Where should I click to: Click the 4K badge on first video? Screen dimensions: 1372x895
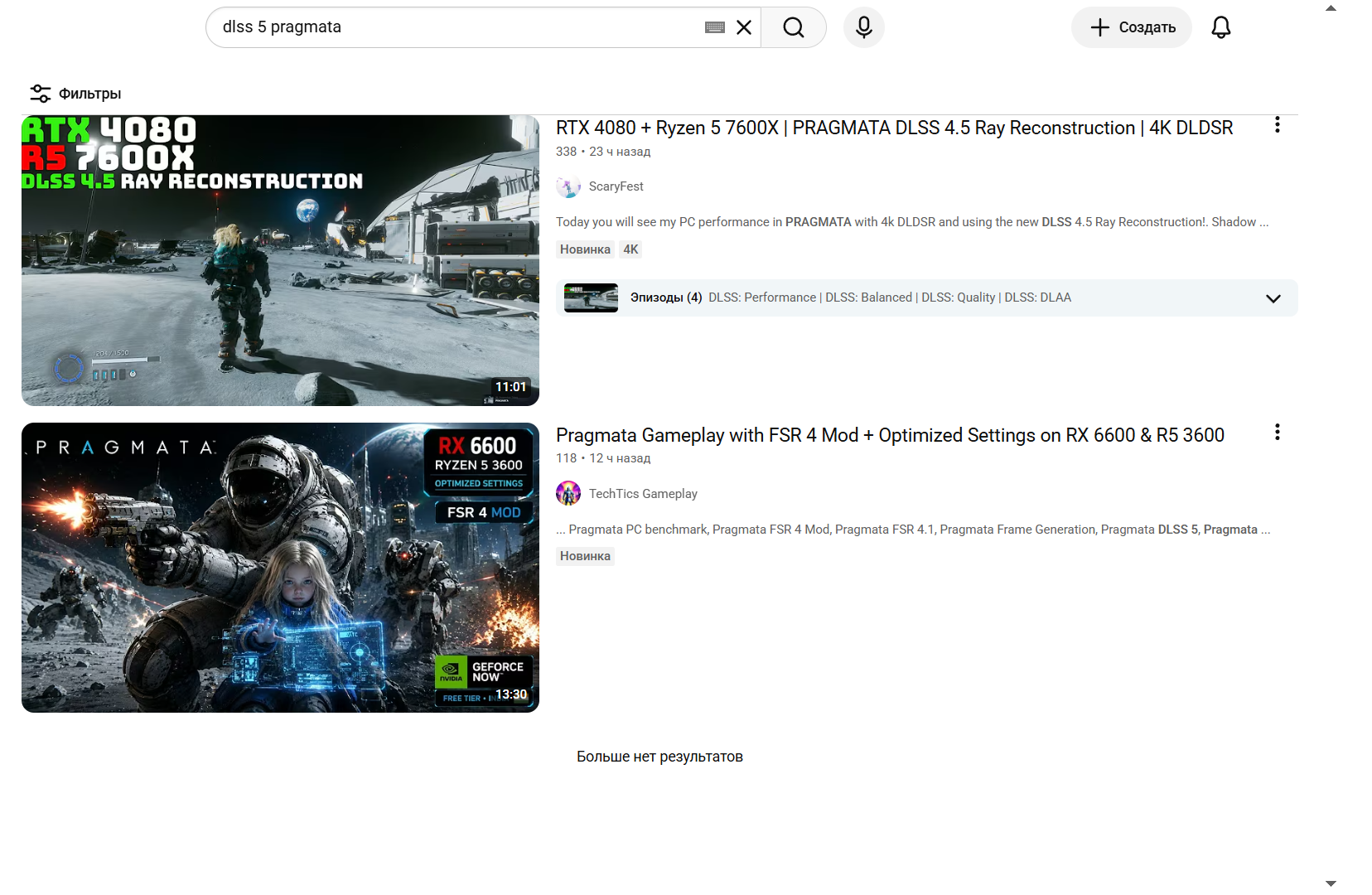[631, 249]
